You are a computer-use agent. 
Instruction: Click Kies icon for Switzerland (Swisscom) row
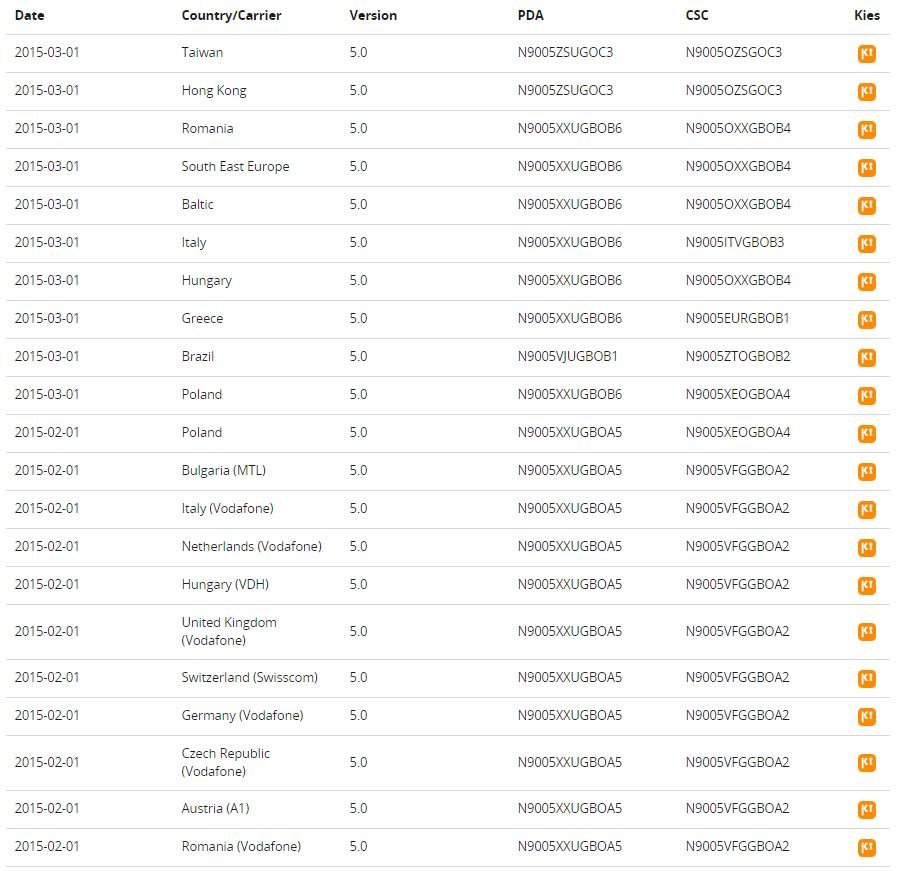(x=867, y=678)
